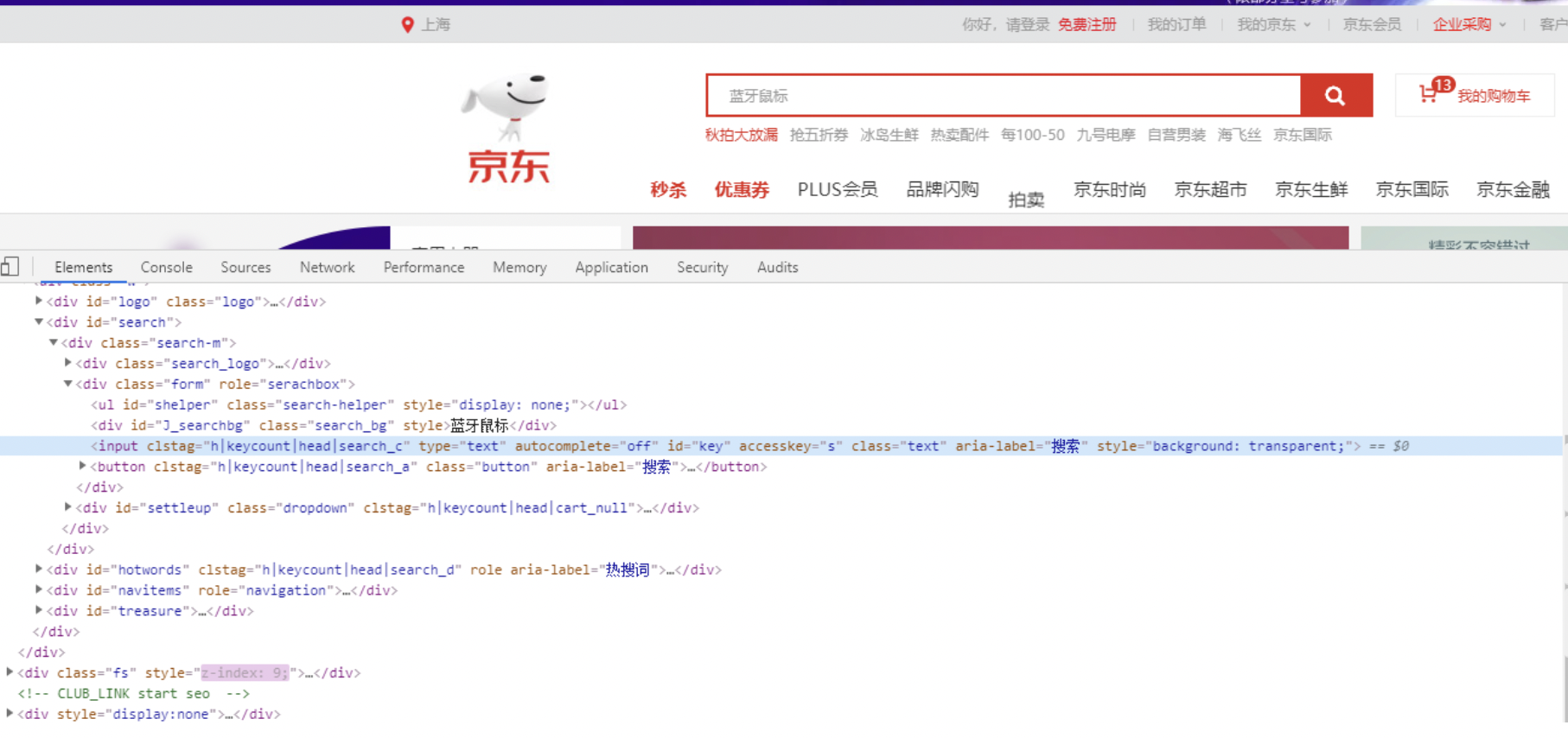Click hot word 秋拍大放漏
Screen dimensions: 1568x738
coord(742,135)
